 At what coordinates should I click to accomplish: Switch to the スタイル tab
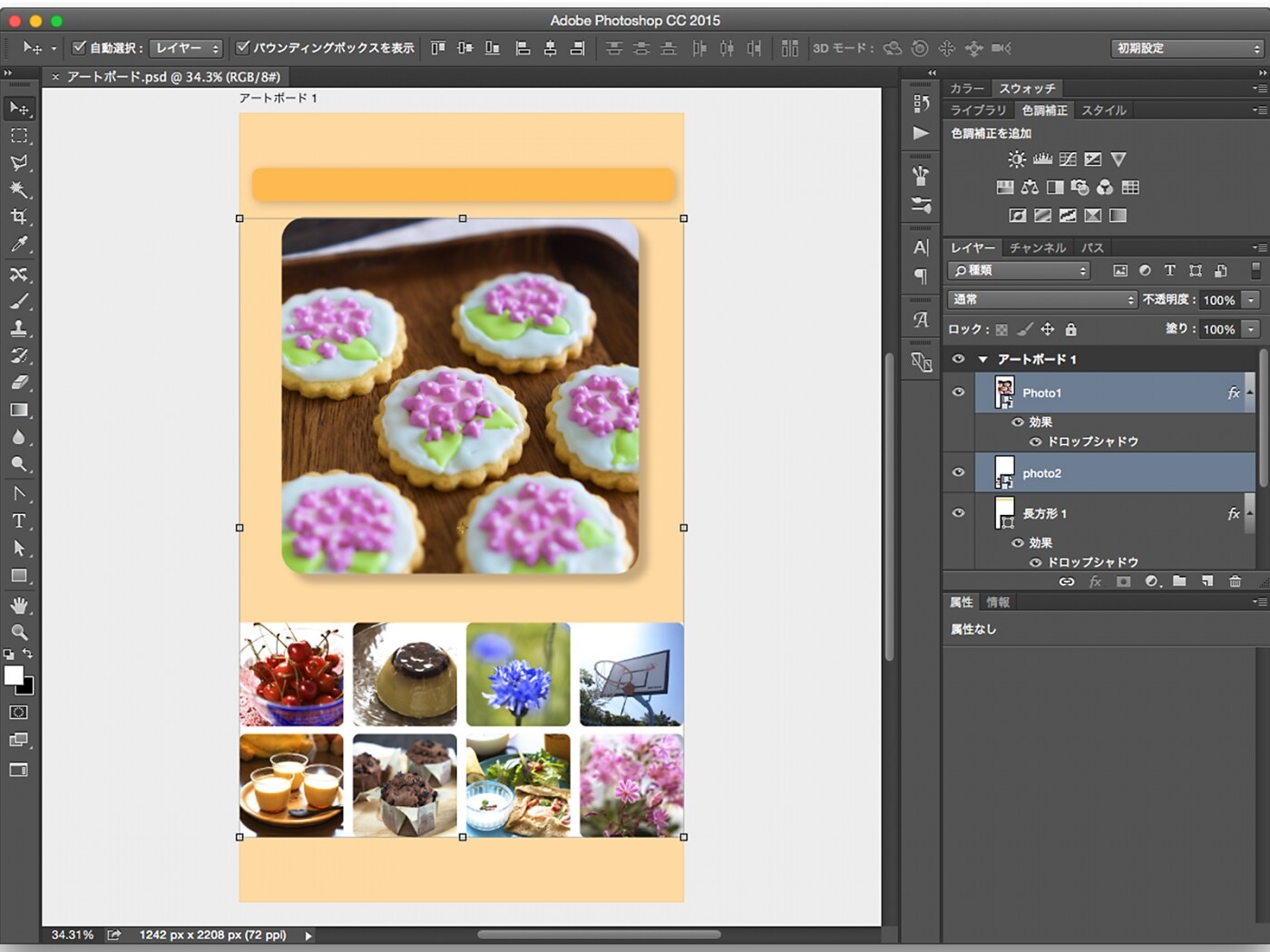pyautogui.click(x=1103, y=110)
